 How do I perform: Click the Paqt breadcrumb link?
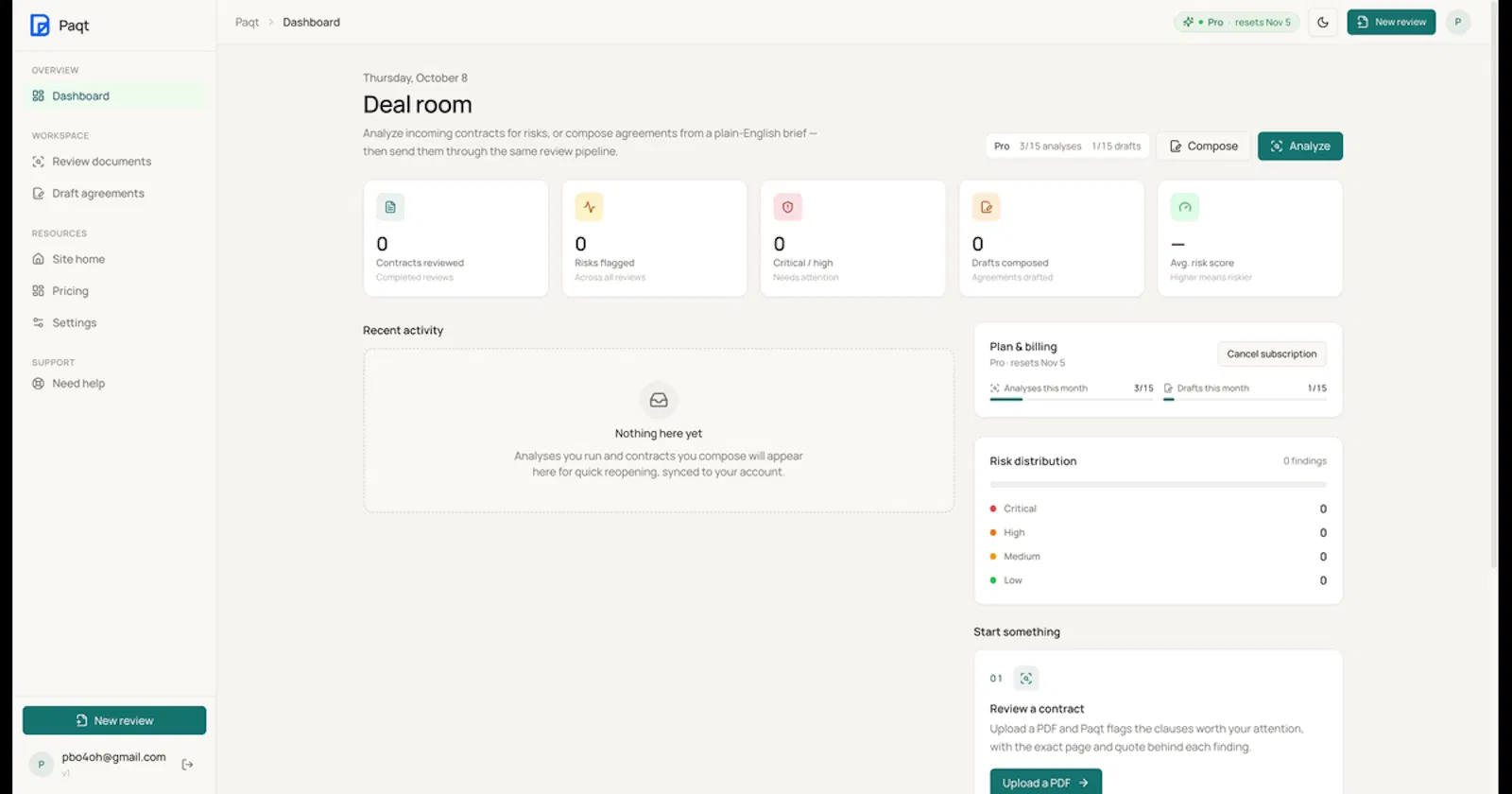247,22
